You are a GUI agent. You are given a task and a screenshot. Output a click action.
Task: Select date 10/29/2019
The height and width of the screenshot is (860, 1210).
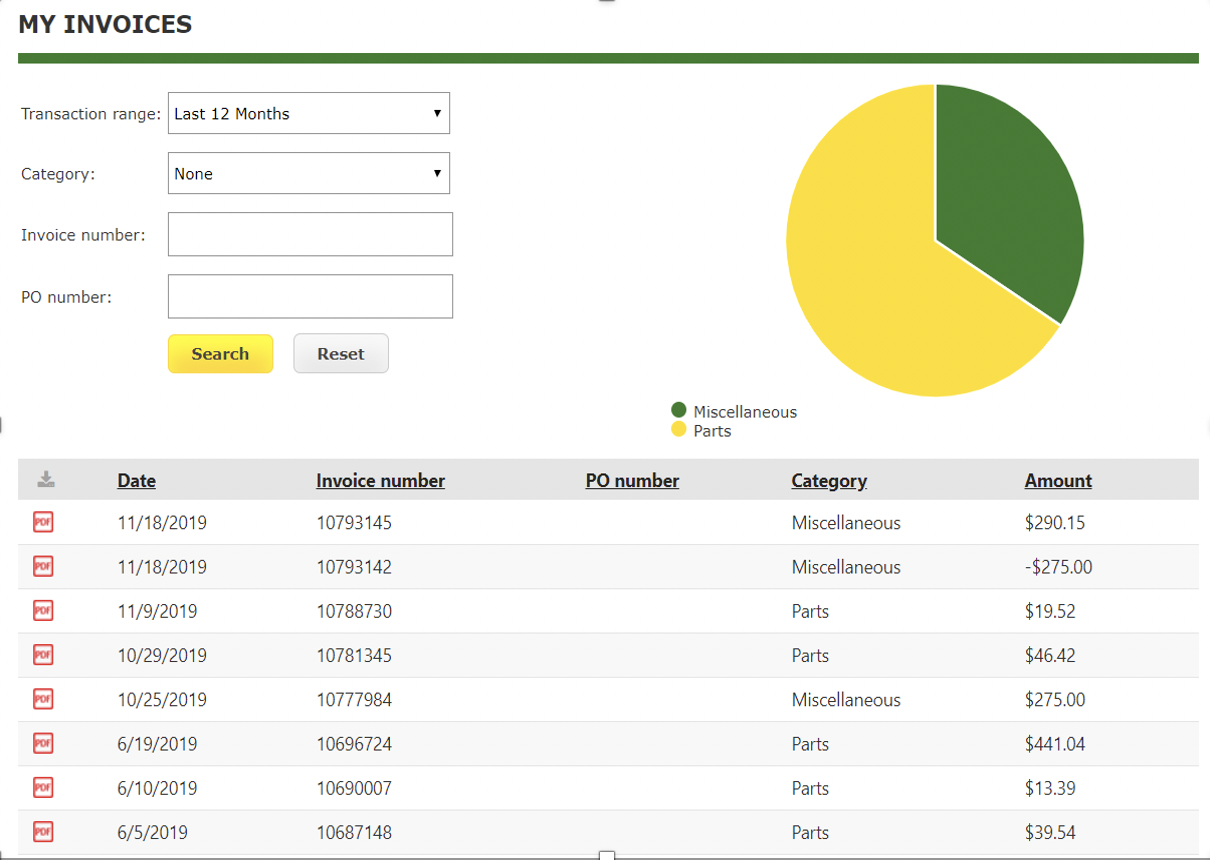162,655
